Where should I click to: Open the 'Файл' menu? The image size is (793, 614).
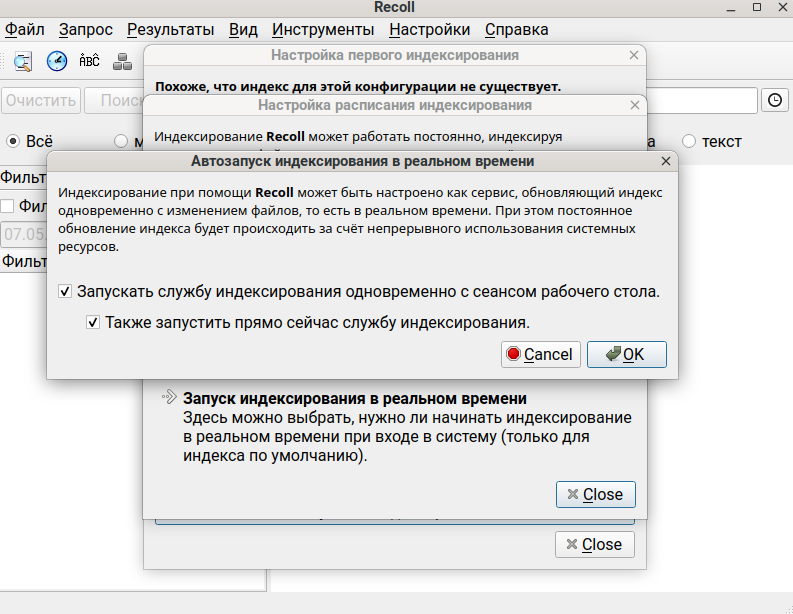25,30
